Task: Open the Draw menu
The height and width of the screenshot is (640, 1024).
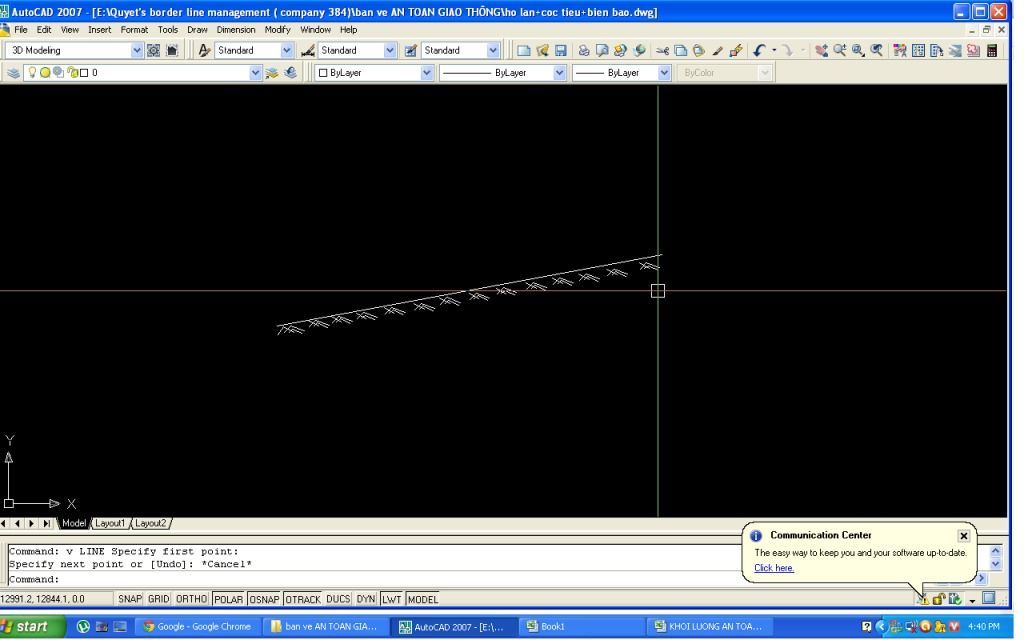Action: tap(197, 29)
